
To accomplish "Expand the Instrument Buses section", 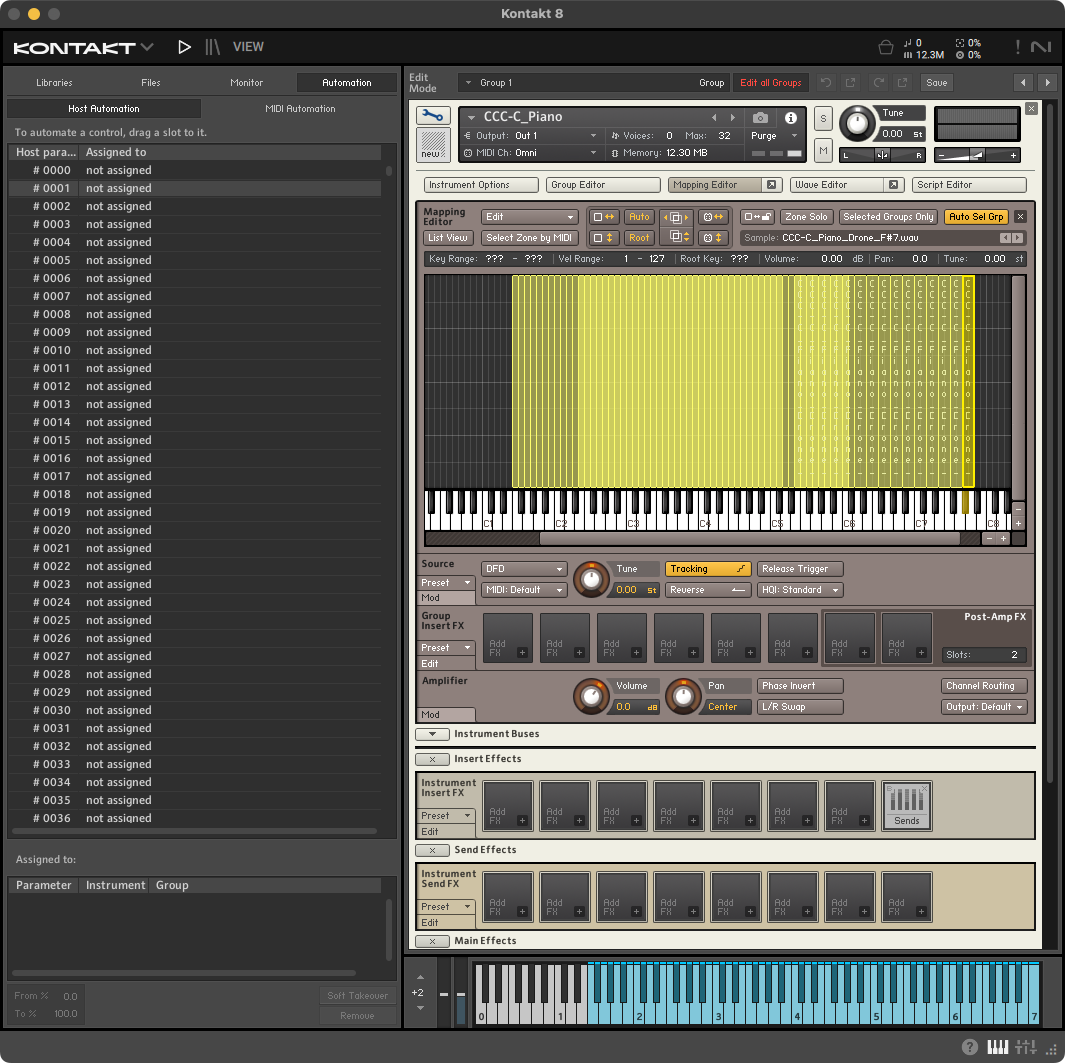I will (x=432, y=734).
